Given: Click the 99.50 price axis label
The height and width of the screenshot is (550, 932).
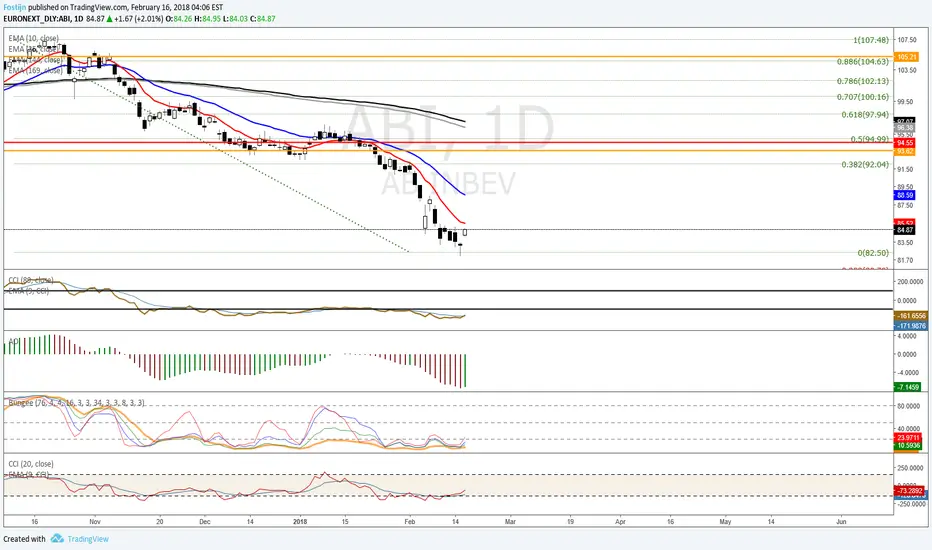Looking at the screenshot, I should point(905,101).
